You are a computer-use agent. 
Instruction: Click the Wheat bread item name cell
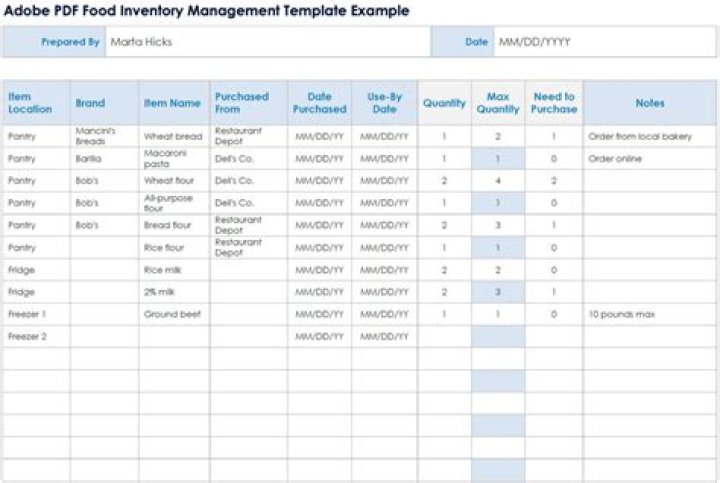tap(174, 136)
